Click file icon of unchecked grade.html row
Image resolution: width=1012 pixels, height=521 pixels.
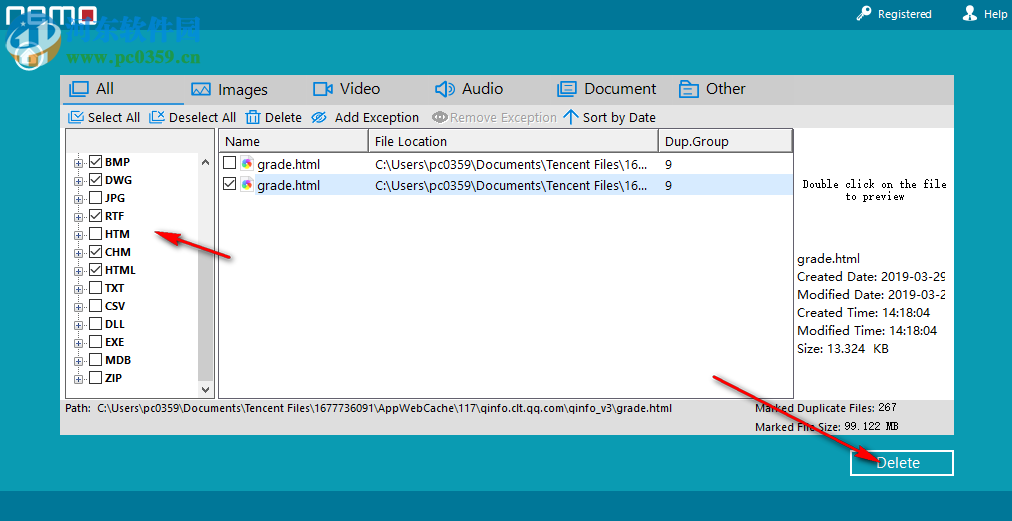coord(247,164)
